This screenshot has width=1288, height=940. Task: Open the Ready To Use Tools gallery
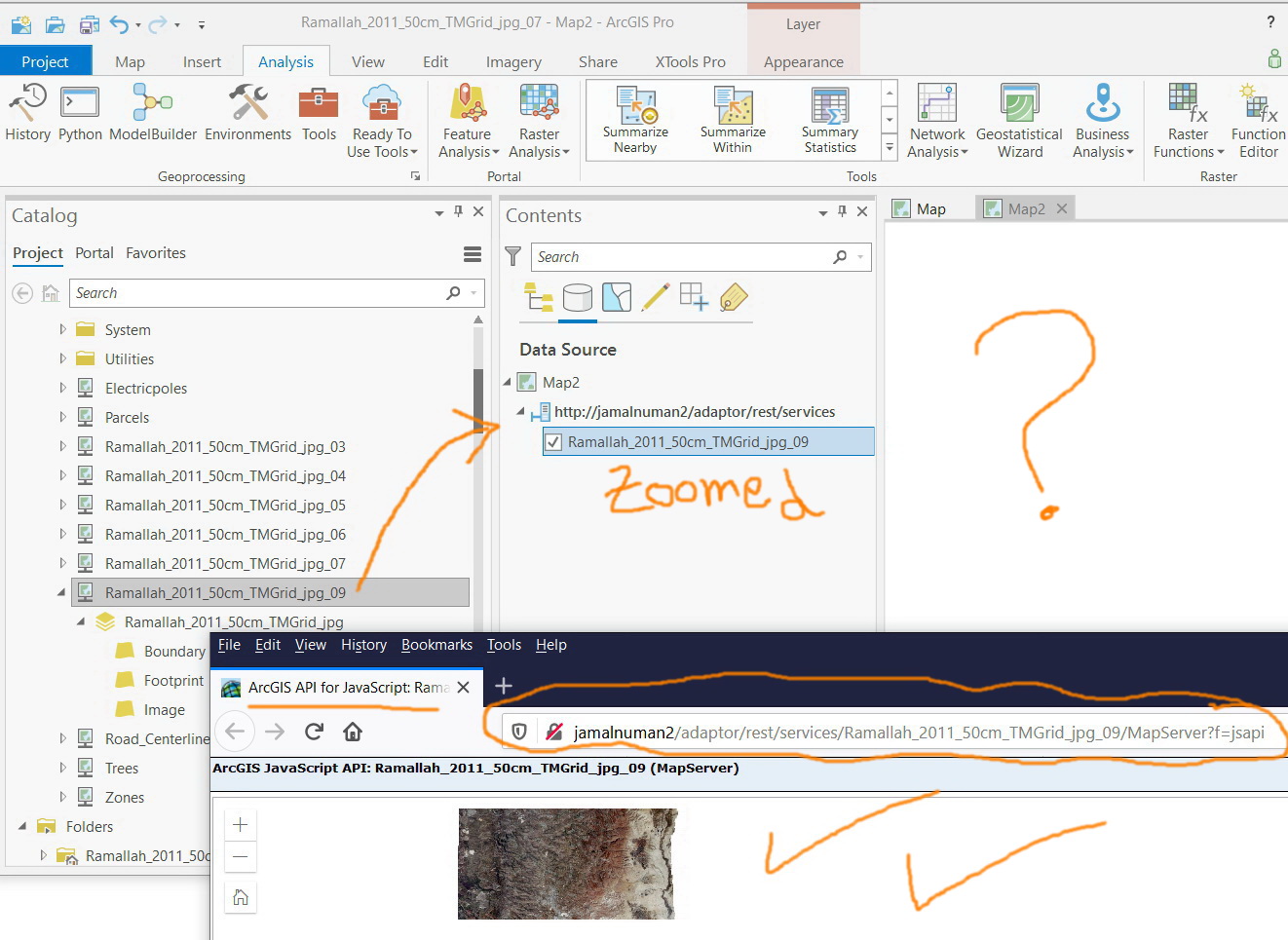(382, 122)
